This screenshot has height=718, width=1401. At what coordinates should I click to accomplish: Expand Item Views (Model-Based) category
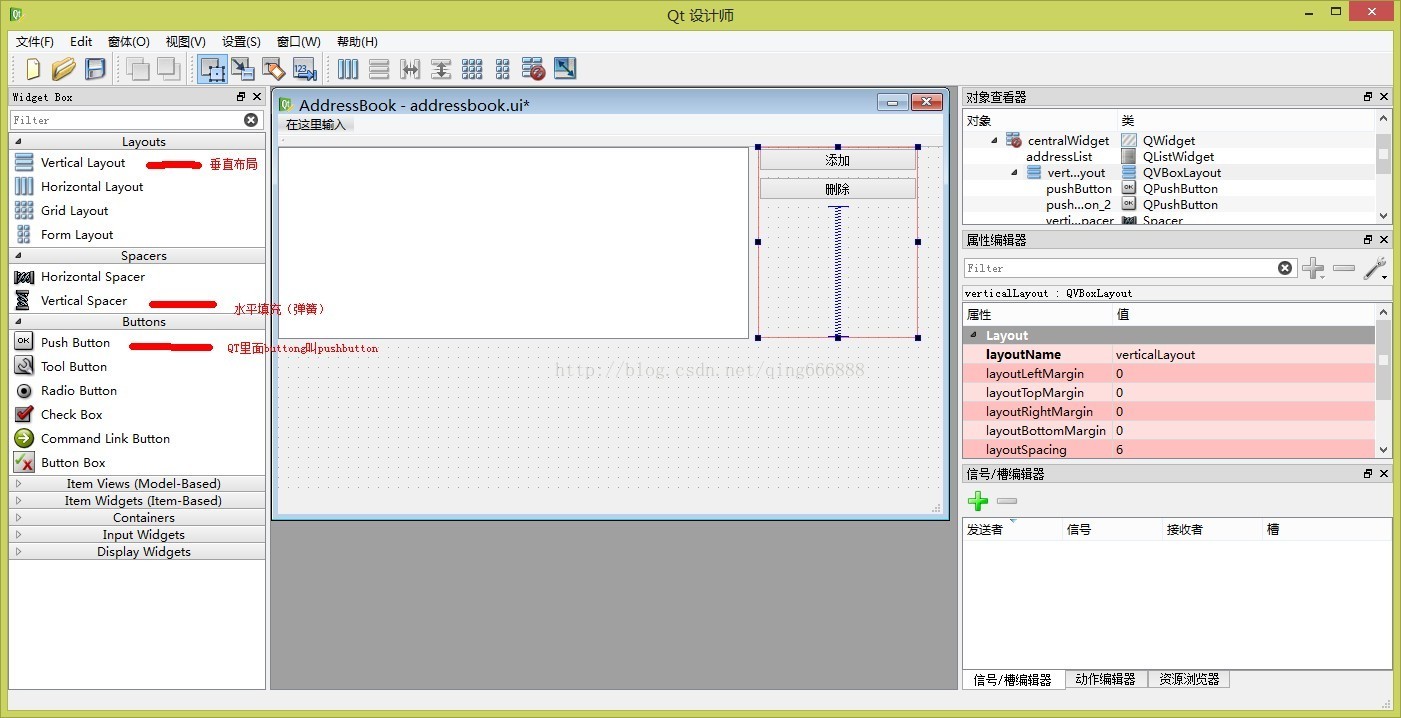19,484
